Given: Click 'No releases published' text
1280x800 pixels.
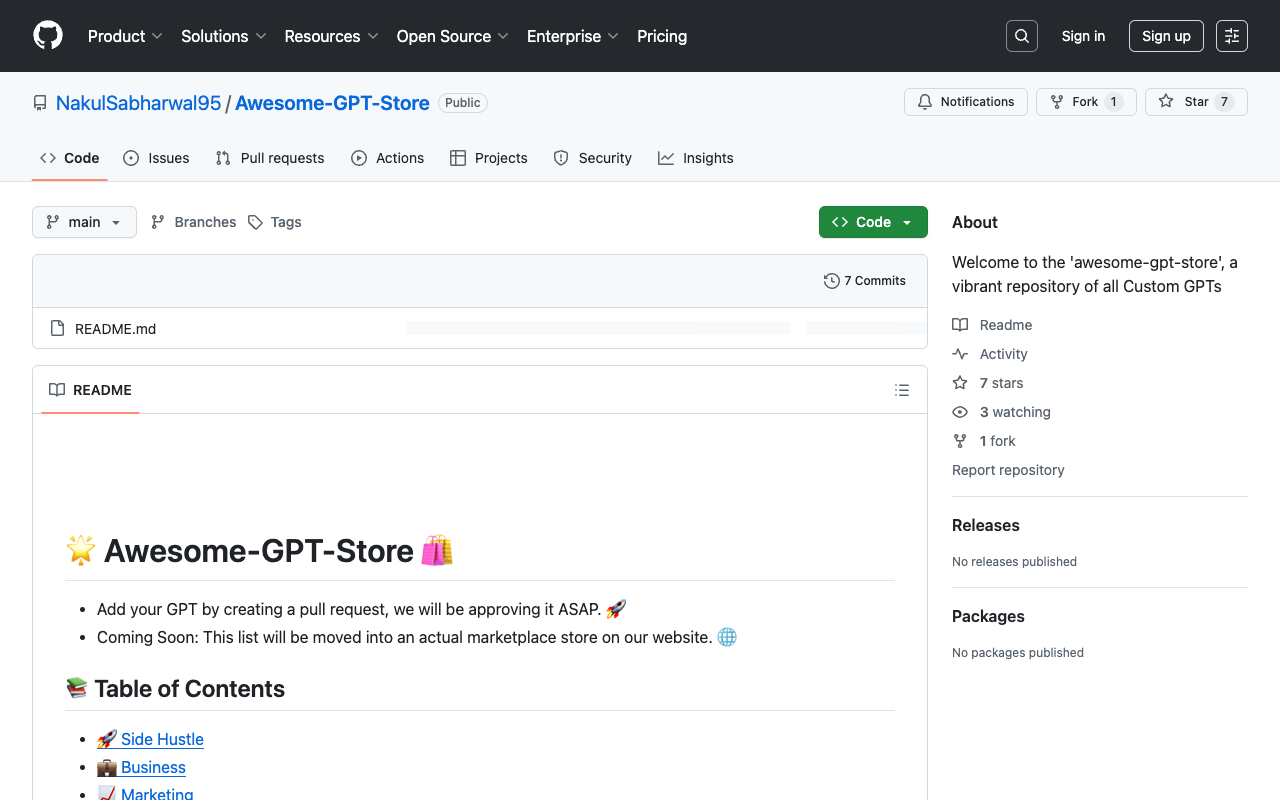Looking at the screenshot, I should [x=1014, y=562].
